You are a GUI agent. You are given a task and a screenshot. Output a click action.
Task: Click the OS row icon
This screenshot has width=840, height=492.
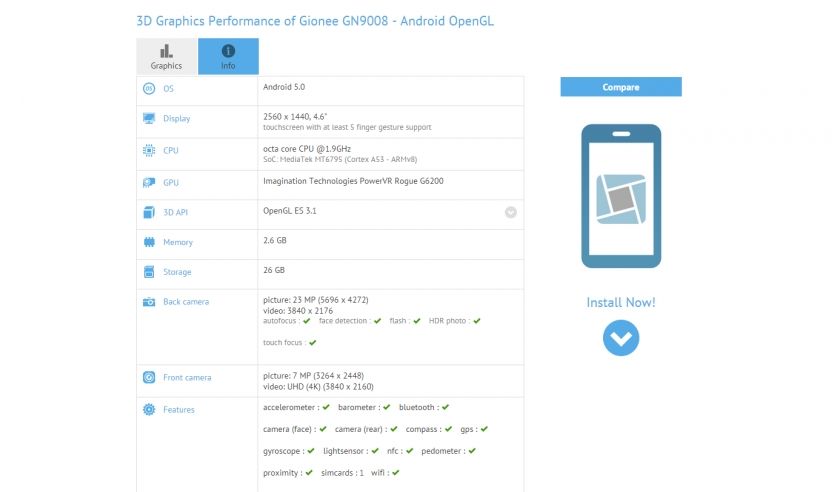click(149, 88)
